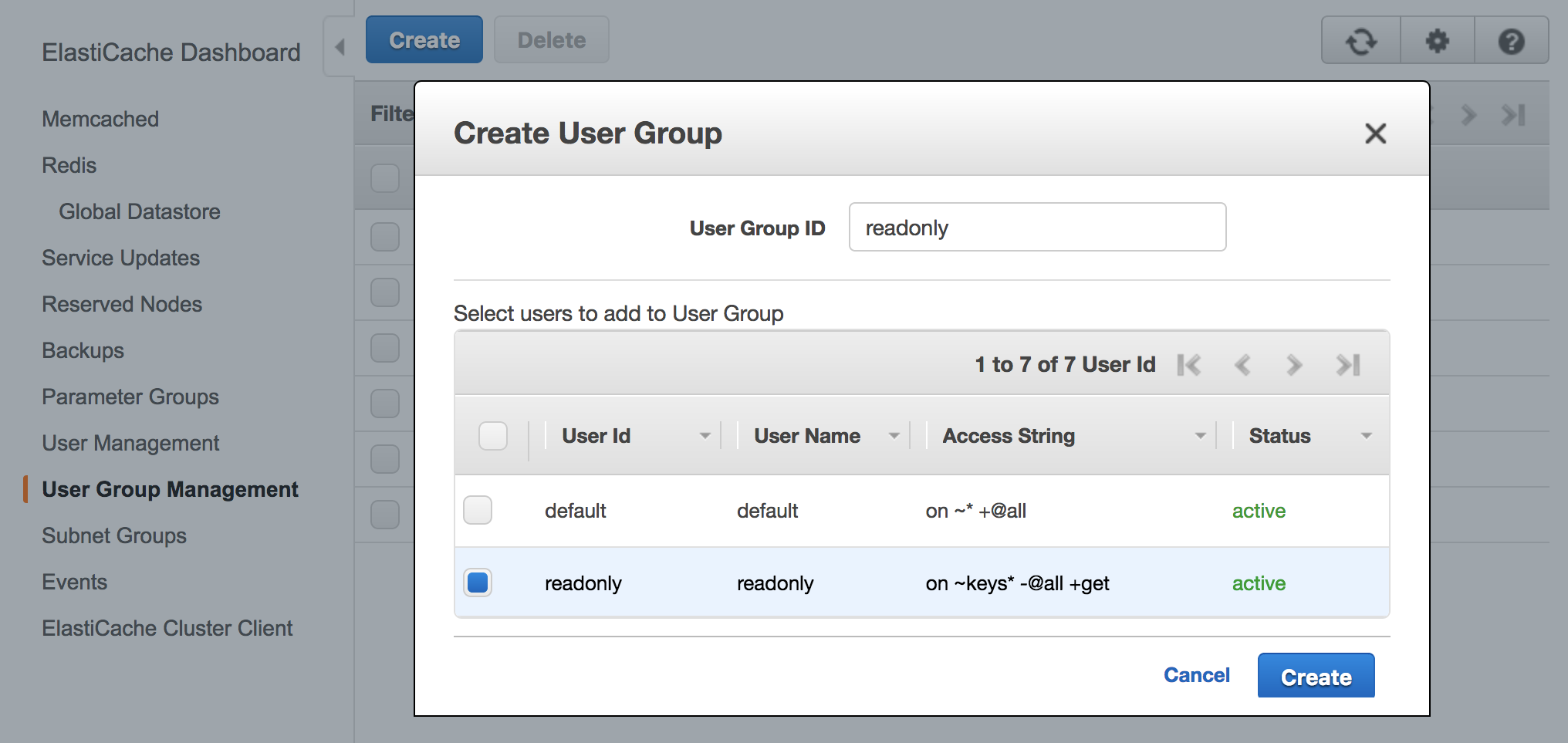This screenshot has height=743, width=1568.
Task: Open the User Id column dropdown
Action: 705,436
